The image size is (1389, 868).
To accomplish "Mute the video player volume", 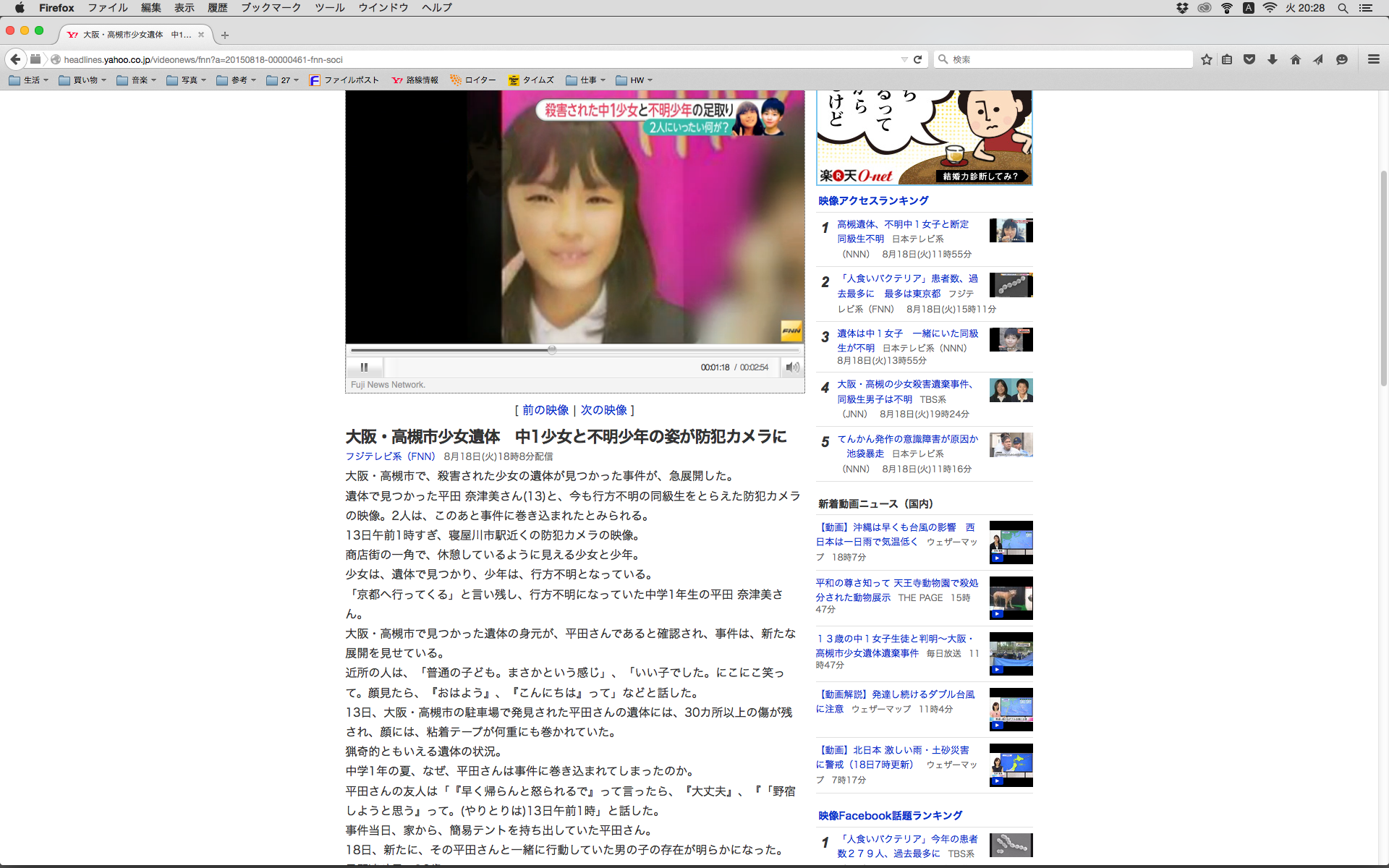I will coord(793,367).
